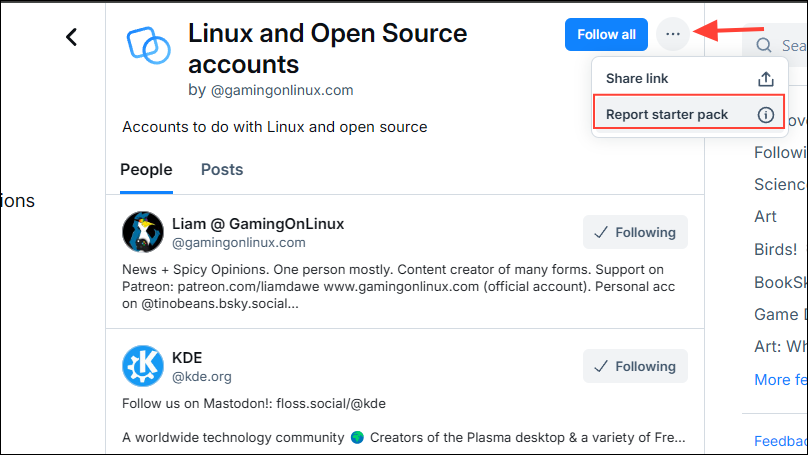Viewport: 808px width, 455px height.
Task: Switch to the People tab
Action: [x=146, y=170]
